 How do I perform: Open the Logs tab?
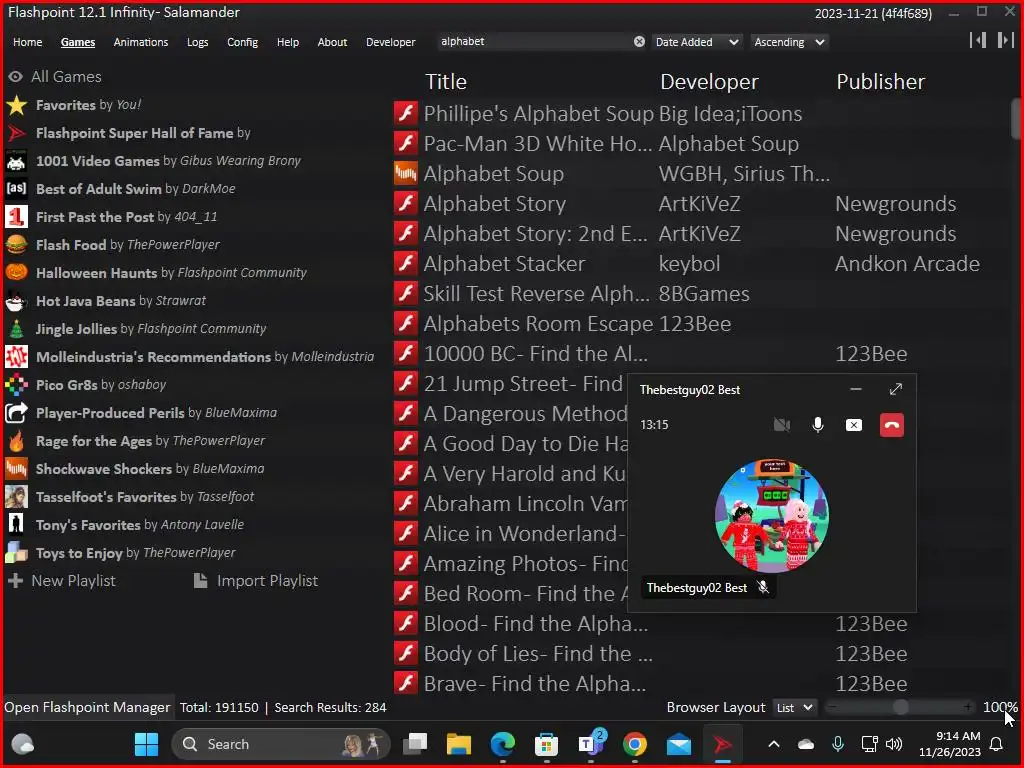(x=197, y=42)
